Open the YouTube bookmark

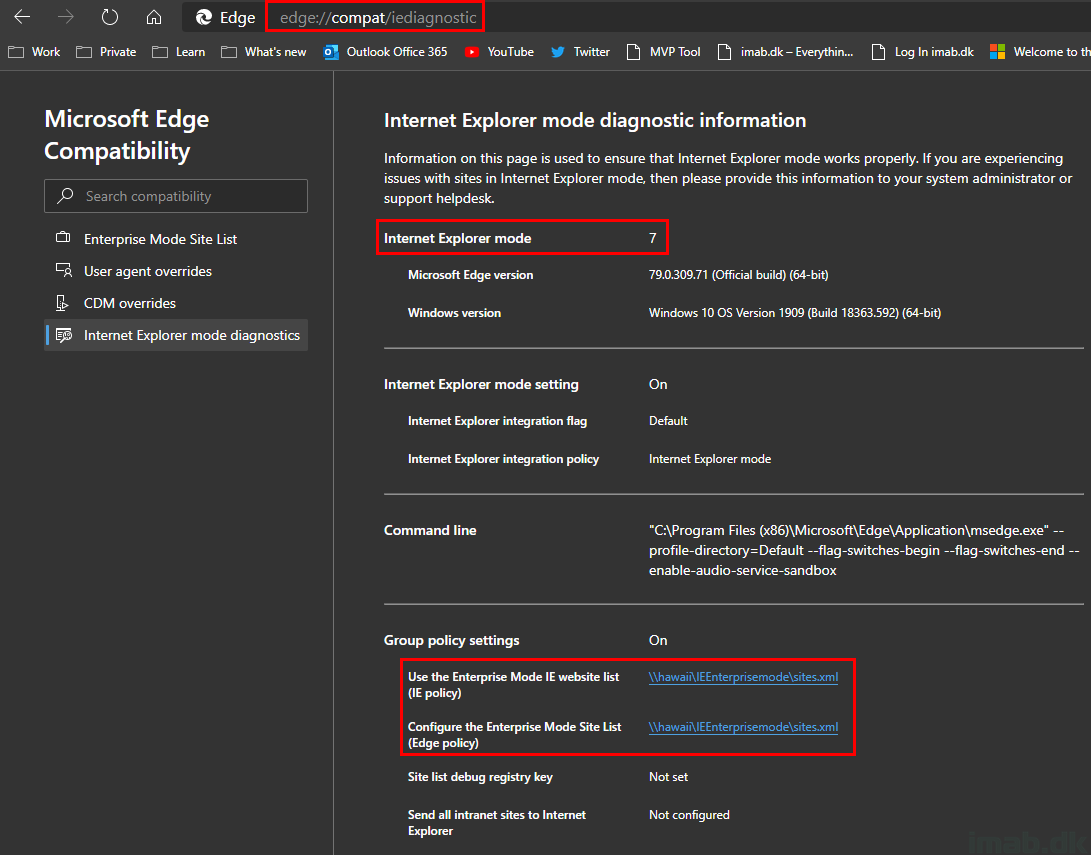(500, 52)
